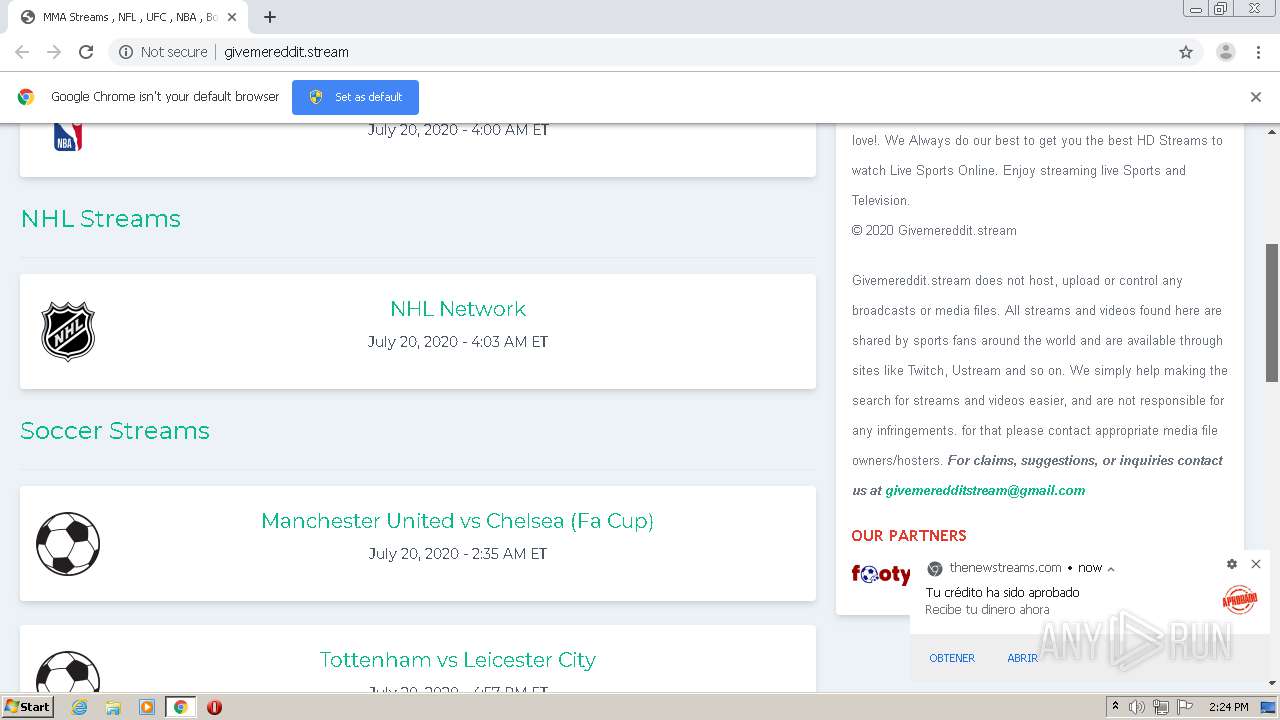Open a new tab with plus button
This screenshot has height=720, width=1280.
tap(270, 17)
